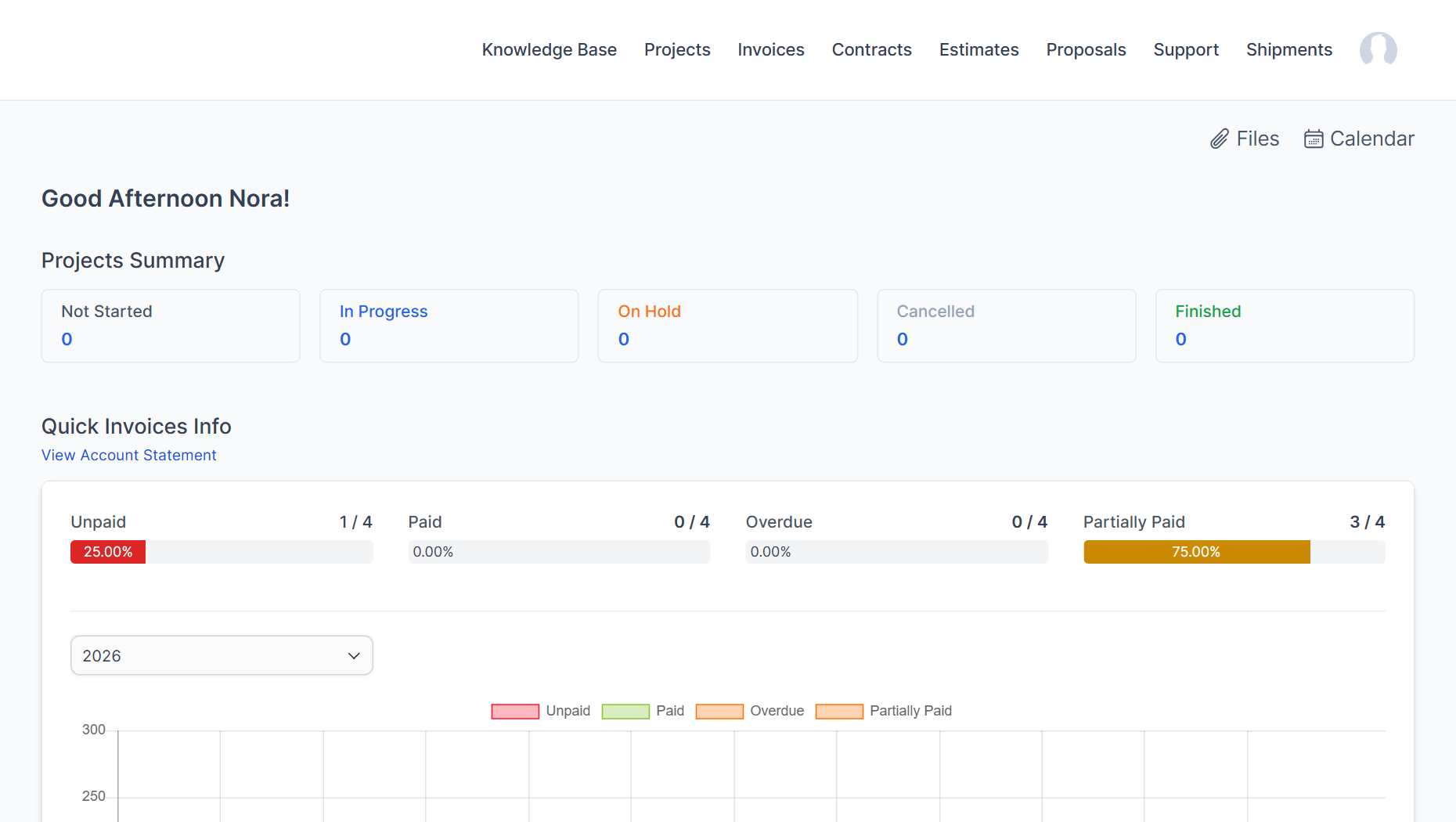Viewport: 1456px width, 822px height.
Task: Click the Paid 0.00% progress bar
Action: (x=559, y=552)
